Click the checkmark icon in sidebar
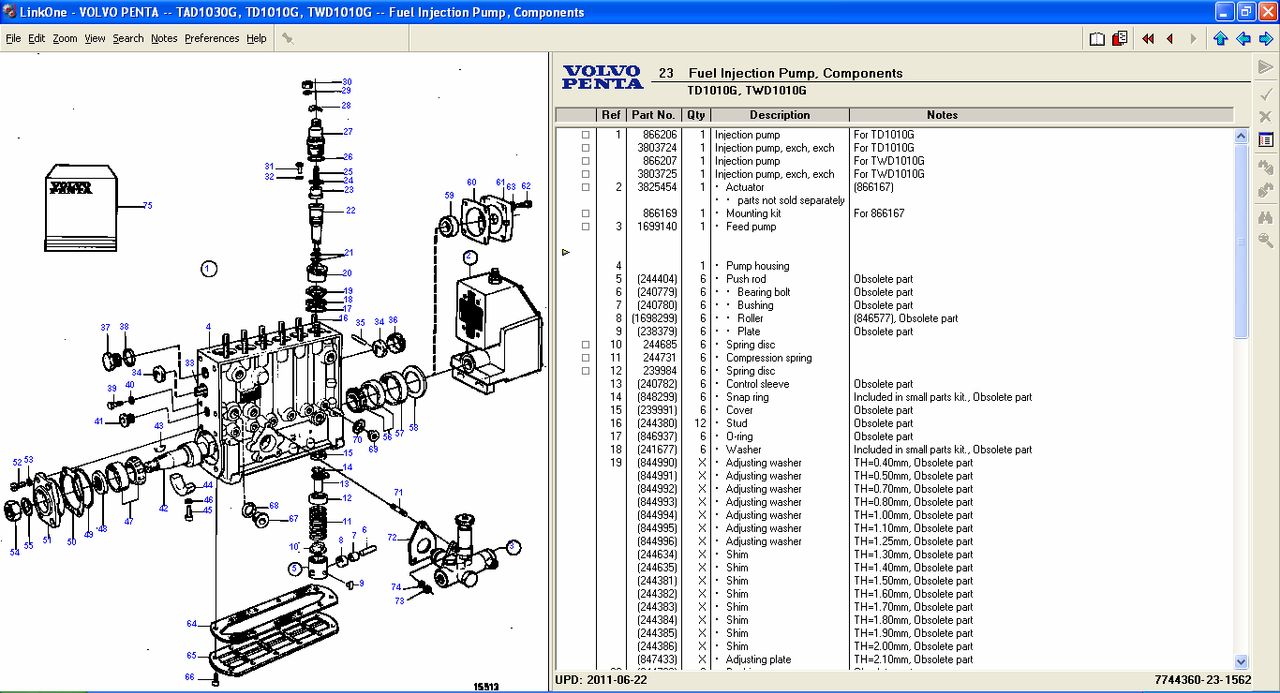This screenshot has height=693, width=1280. [x=1265, y=93]
